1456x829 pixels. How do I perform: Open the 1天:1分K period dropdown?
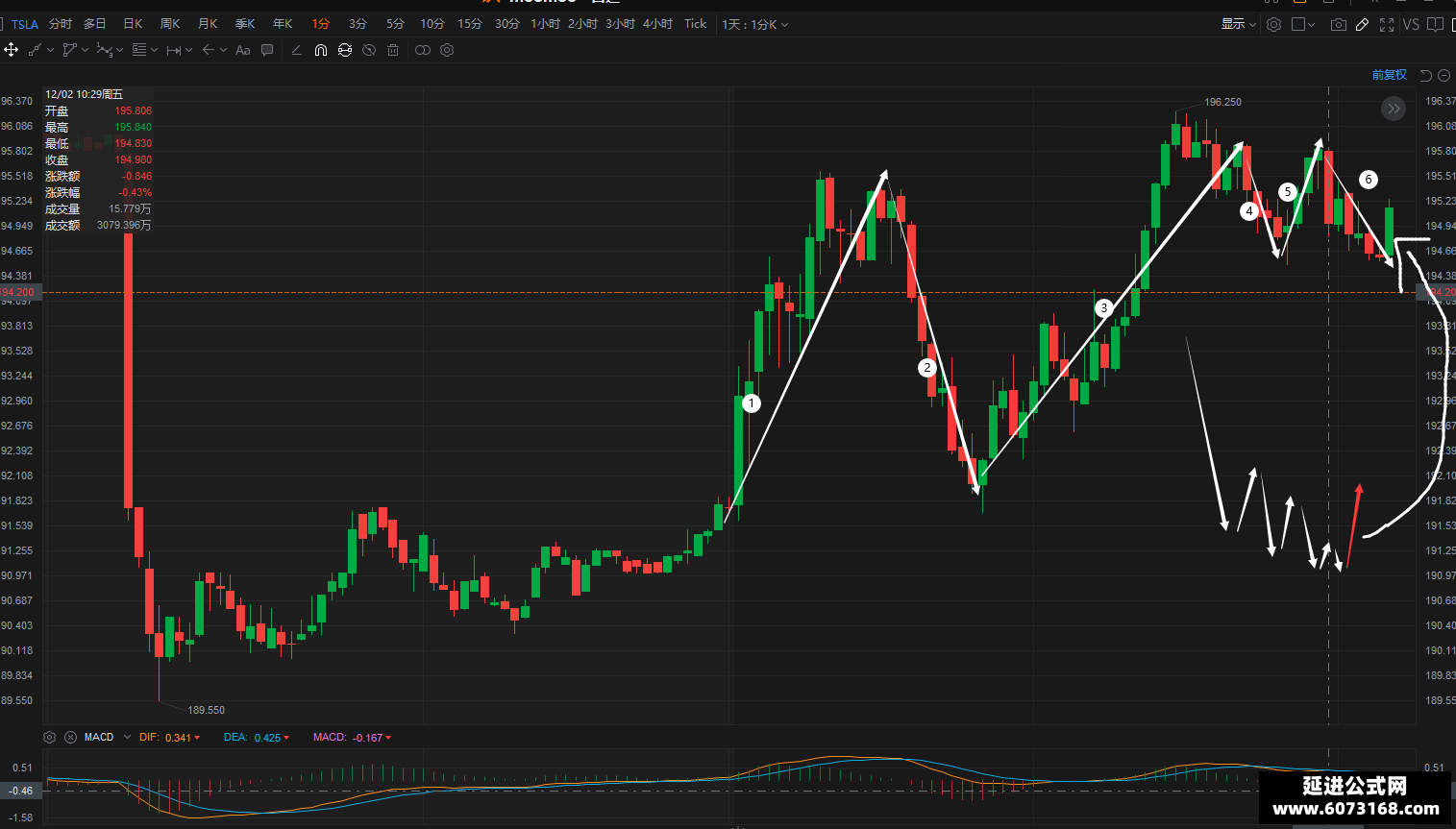754,24
